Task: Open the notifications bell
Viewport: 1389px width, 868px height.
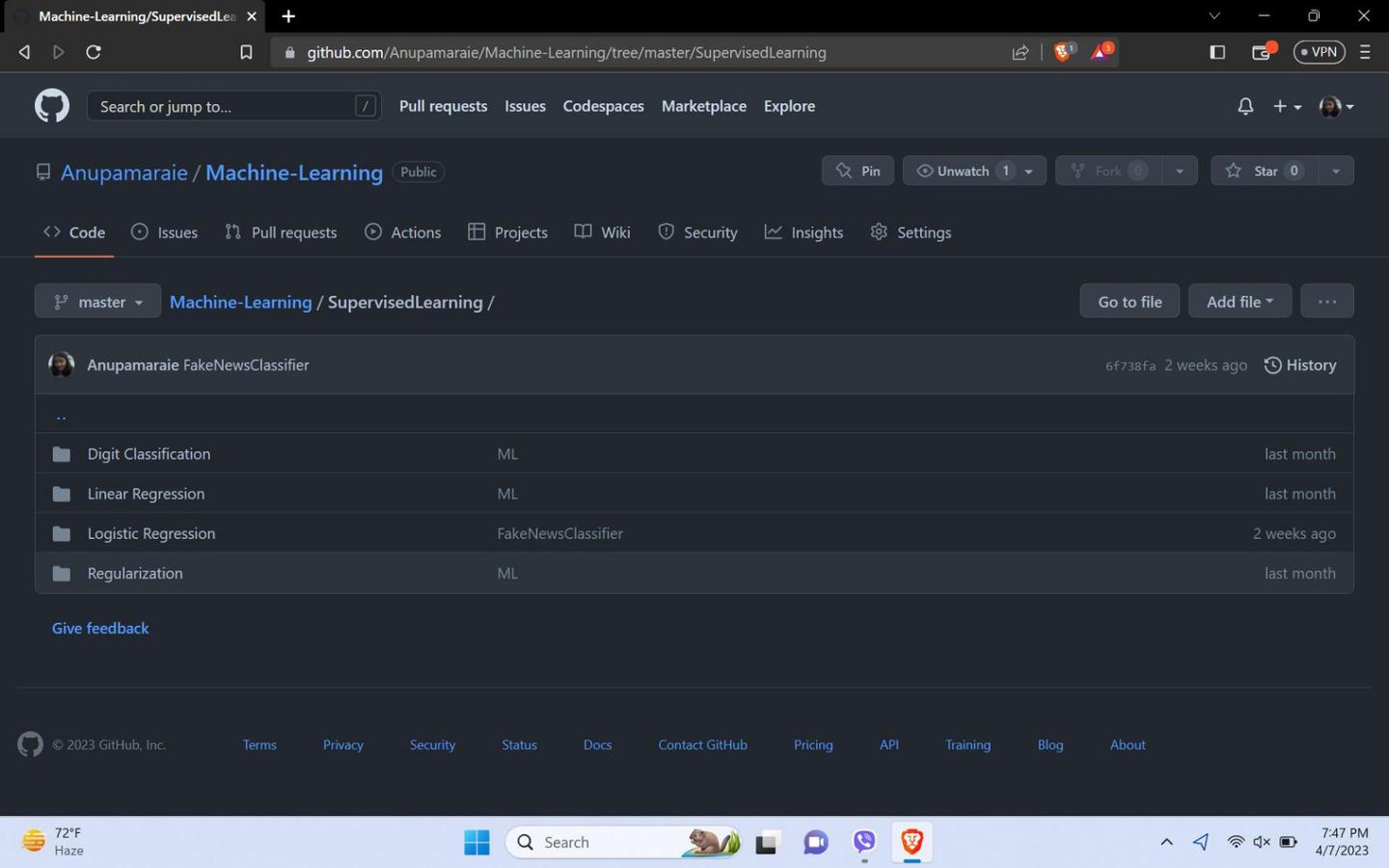Action: pyautogui.click(x=1245, y=106)
